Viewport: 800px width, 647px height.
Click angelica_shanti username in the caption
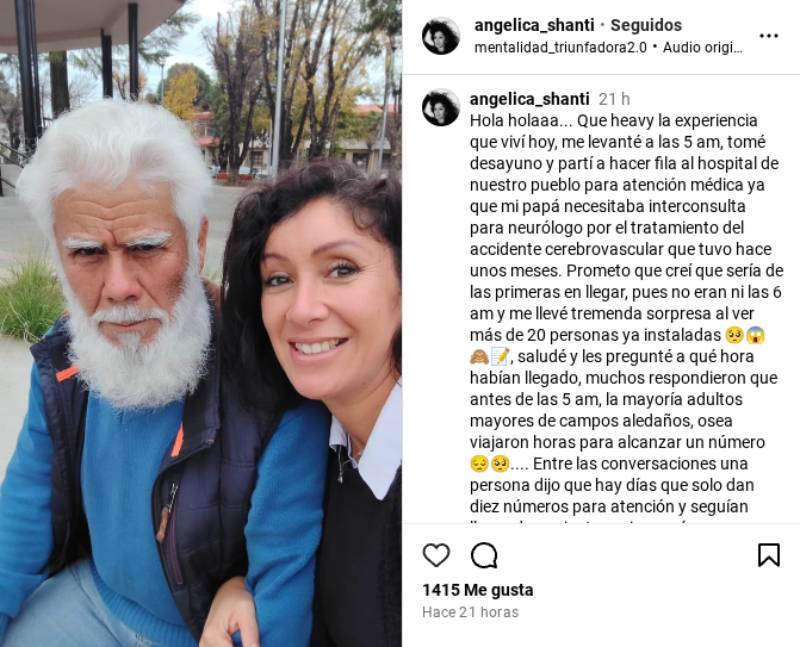[529, 99]
